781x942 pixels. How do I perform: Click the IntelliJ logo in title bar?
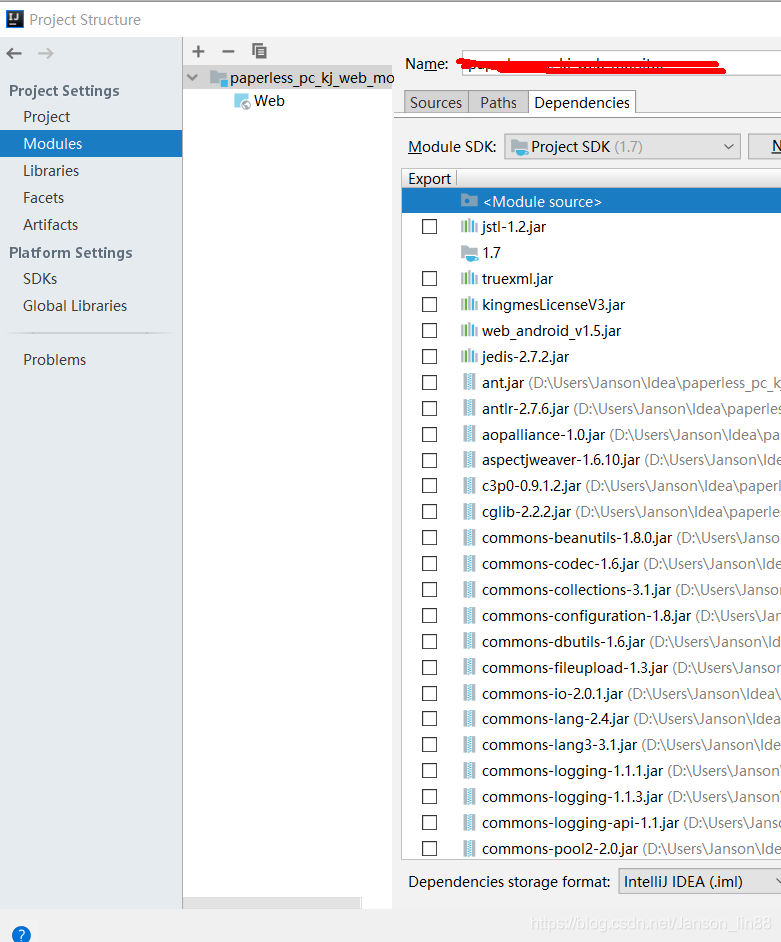pyautogui.click(x=14, y=19)
